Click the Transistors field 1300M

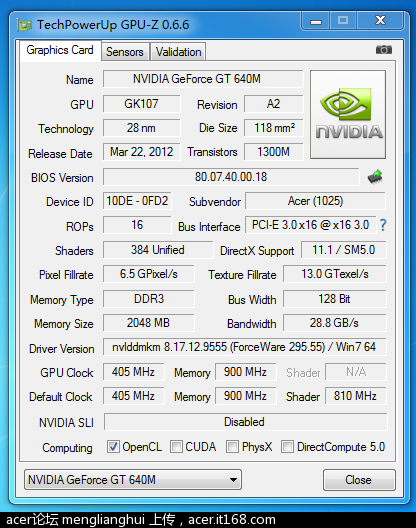pyautogui.click(x=274, y=152)
